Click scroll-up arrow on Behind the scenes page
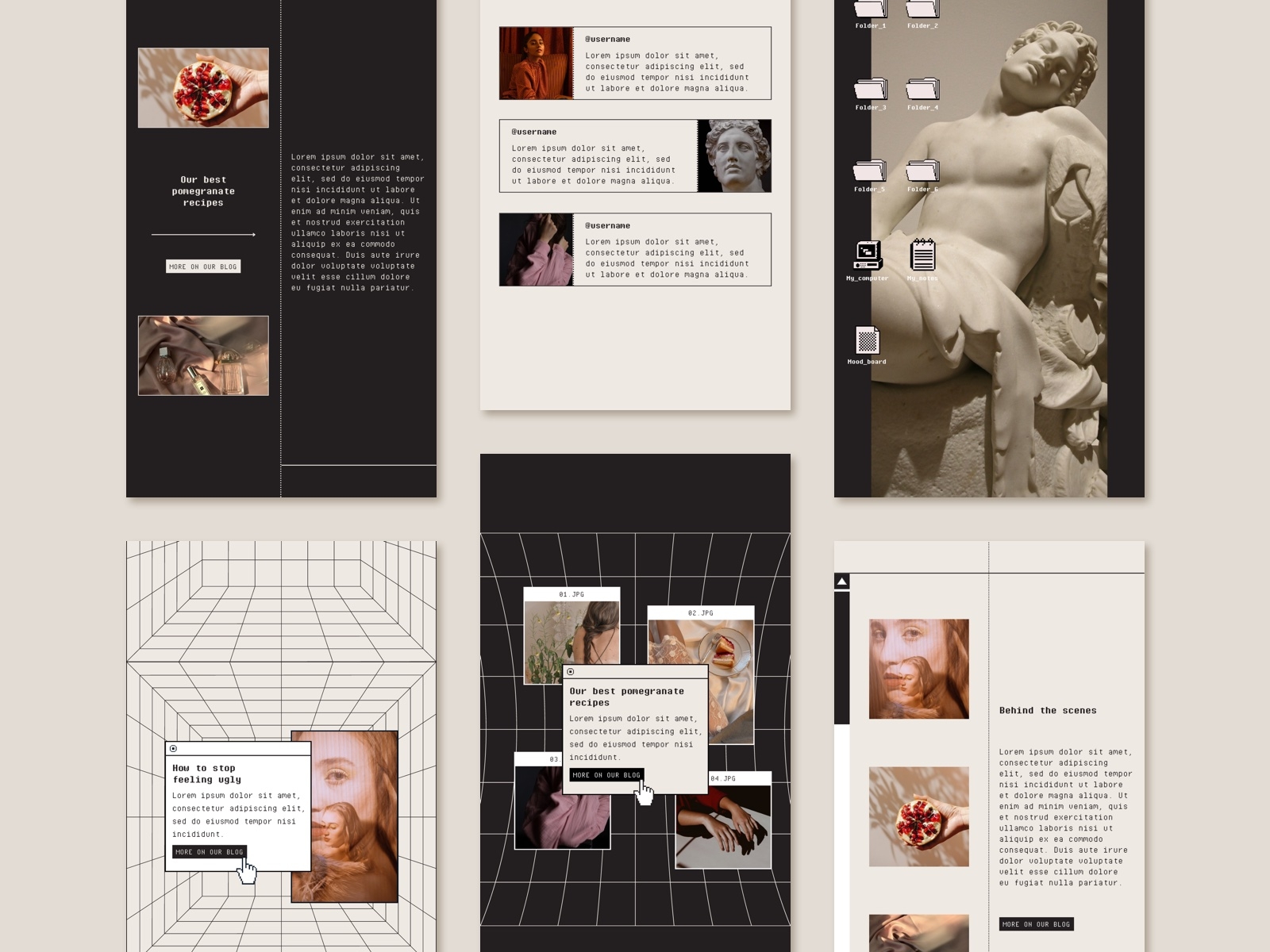Viewport: 1270px width, 952px height. (841, 582)
